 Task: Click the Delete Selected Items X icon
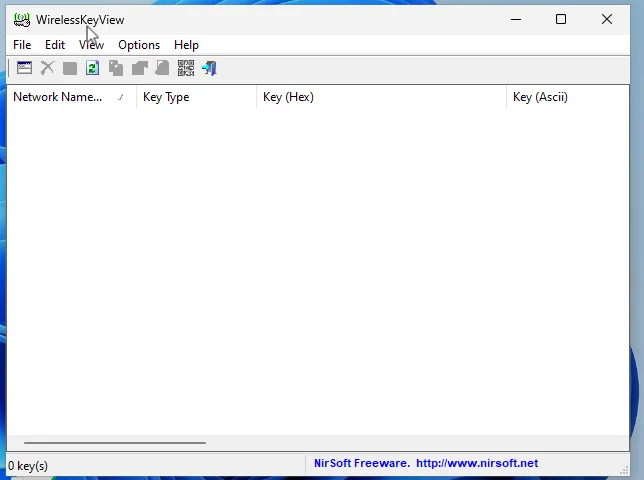pos(47,68)
